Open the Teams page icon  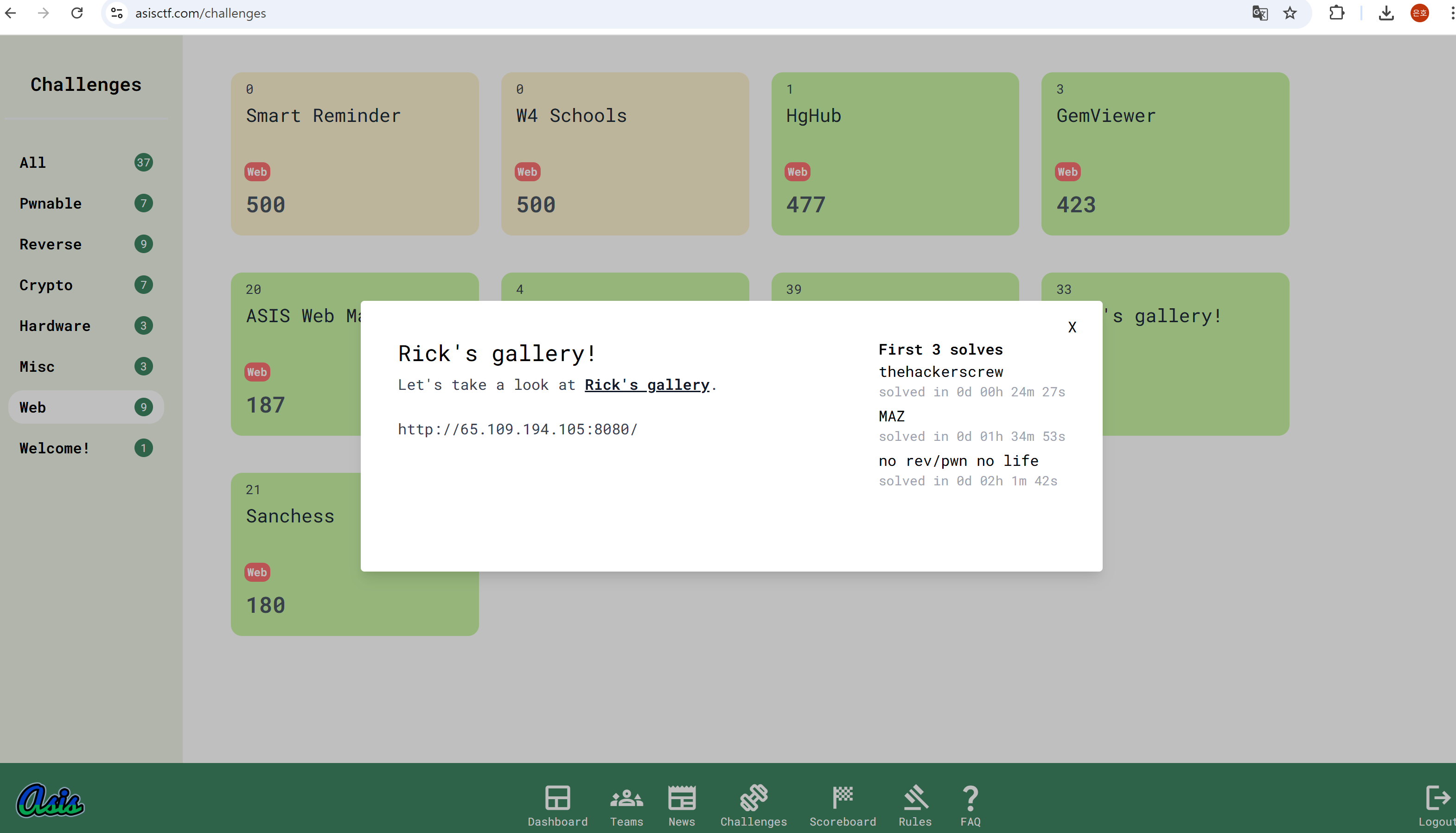tap(626, 798)
